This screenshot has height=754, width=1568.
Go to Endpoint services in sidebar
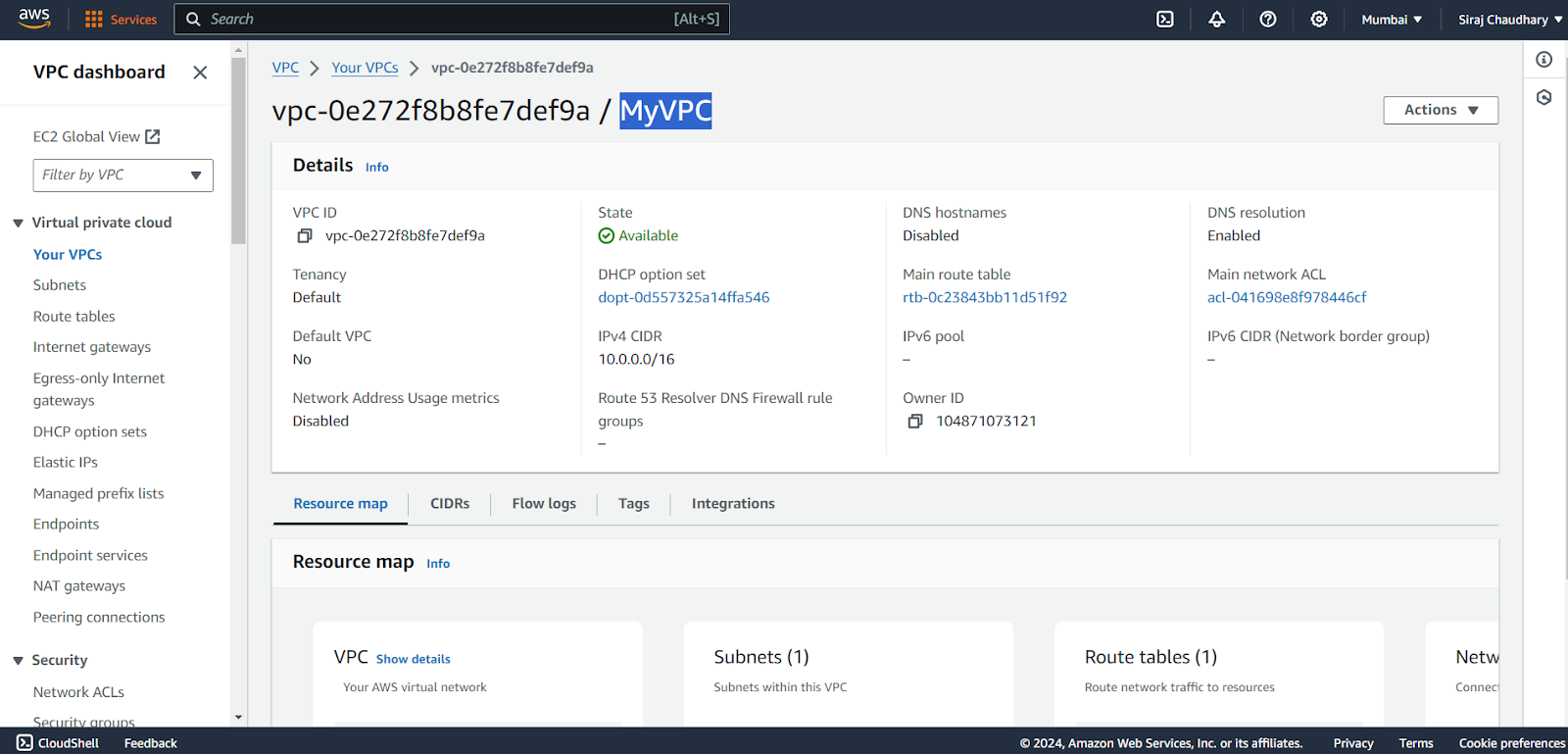pyautogui.click(x=90, y=556)
